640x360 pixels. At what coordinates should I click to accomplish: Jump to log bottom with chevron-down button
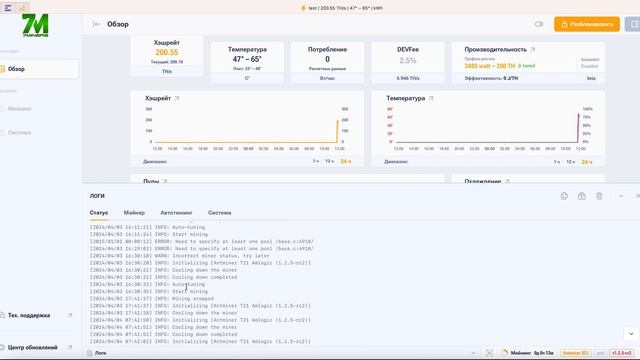pos(631,334)
